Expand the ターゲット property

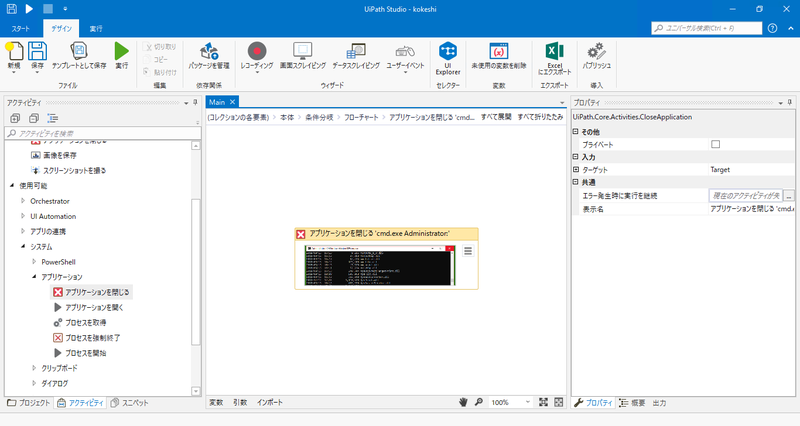[576, 169]
